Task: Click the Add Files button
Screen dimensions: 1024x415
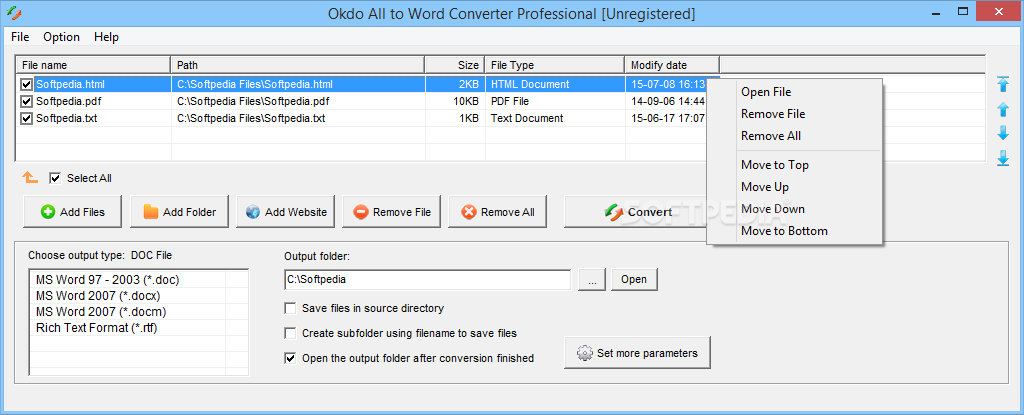Action: coord(72,212)
